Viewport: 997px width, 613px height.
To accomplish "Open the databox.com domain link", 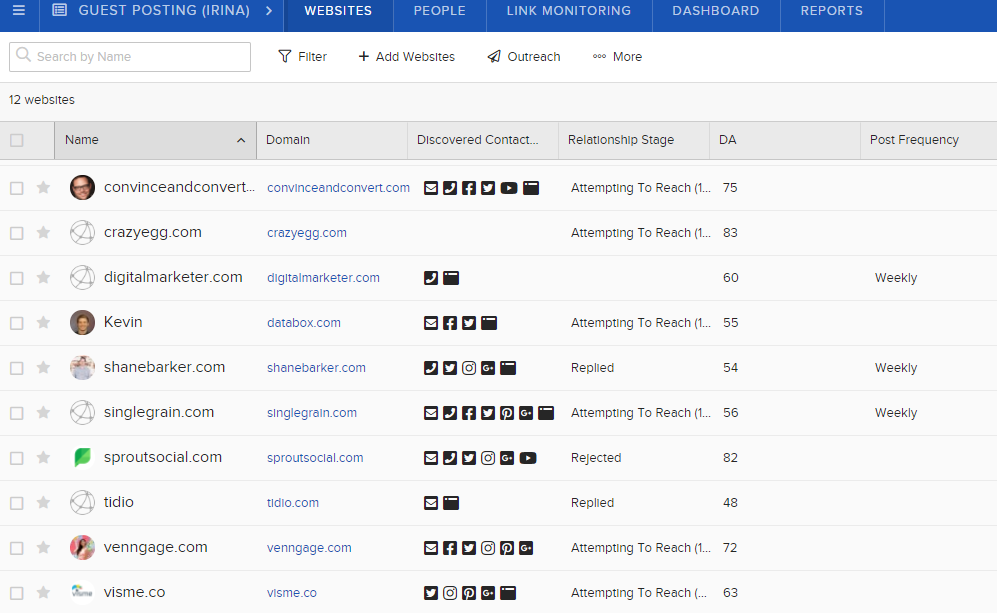I will (304, 323).
